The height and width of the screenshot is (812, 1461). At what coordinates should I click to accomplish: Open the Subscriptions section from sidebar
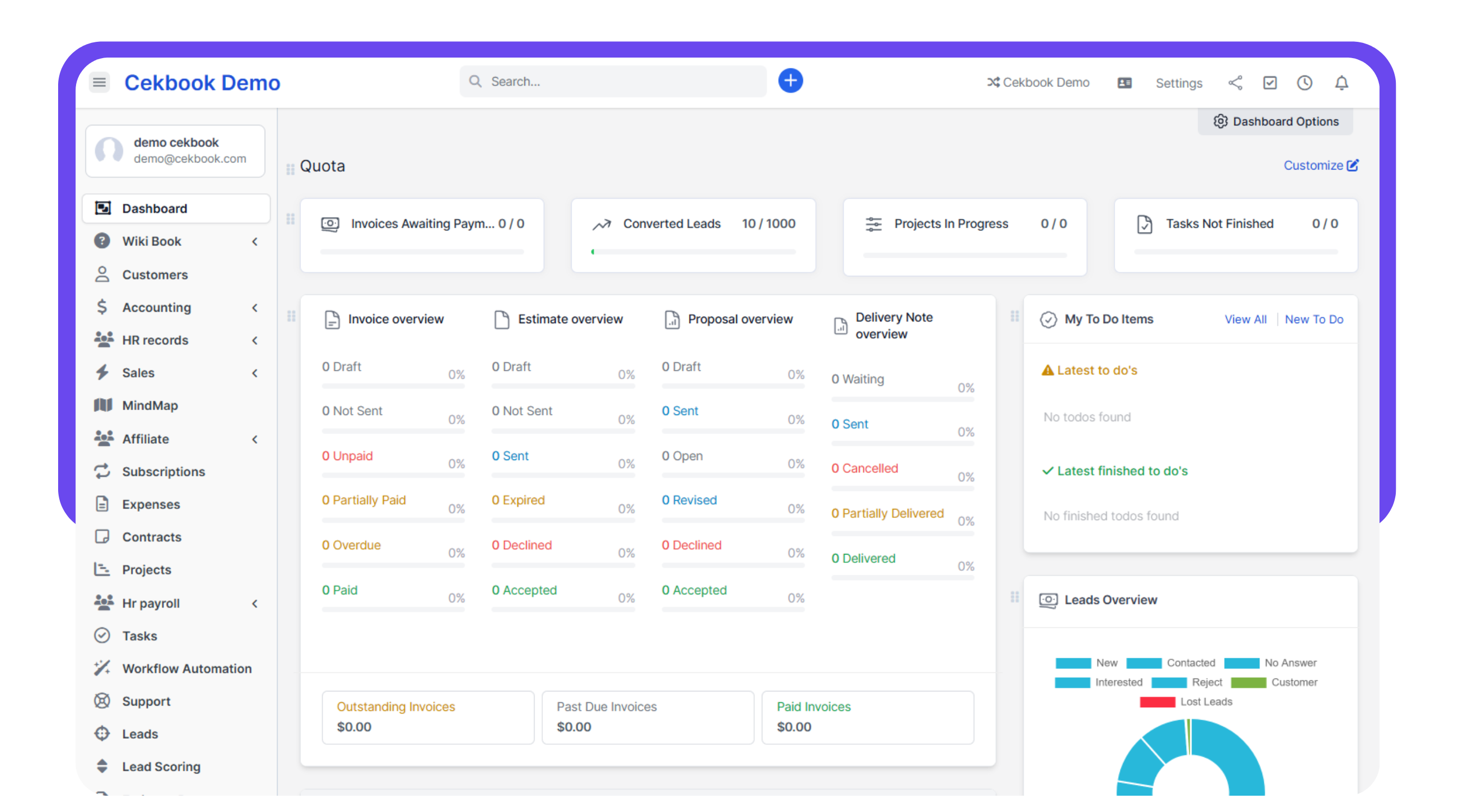164,471
